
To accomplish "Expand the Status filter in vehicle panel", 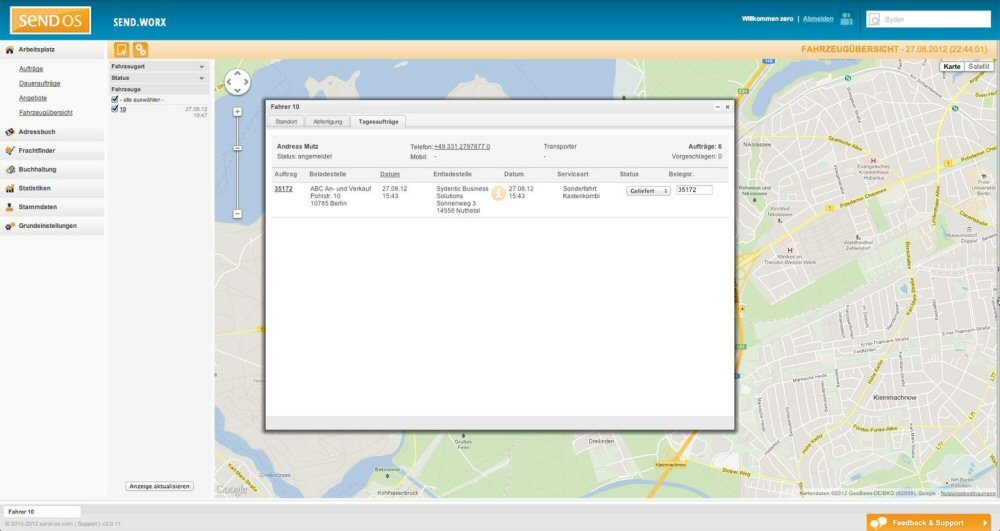I will click(201, 77).
